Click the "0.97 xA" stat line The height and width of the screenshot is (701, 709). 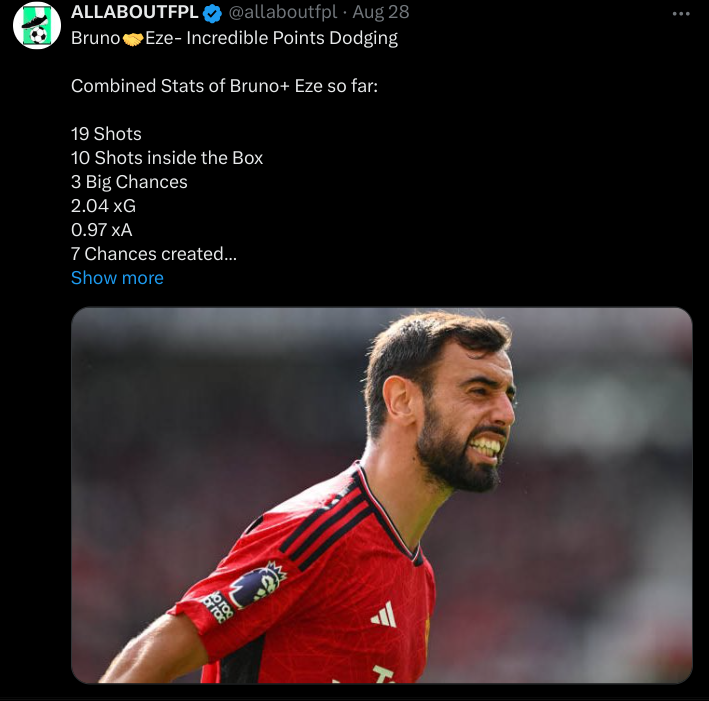[102, 230]
